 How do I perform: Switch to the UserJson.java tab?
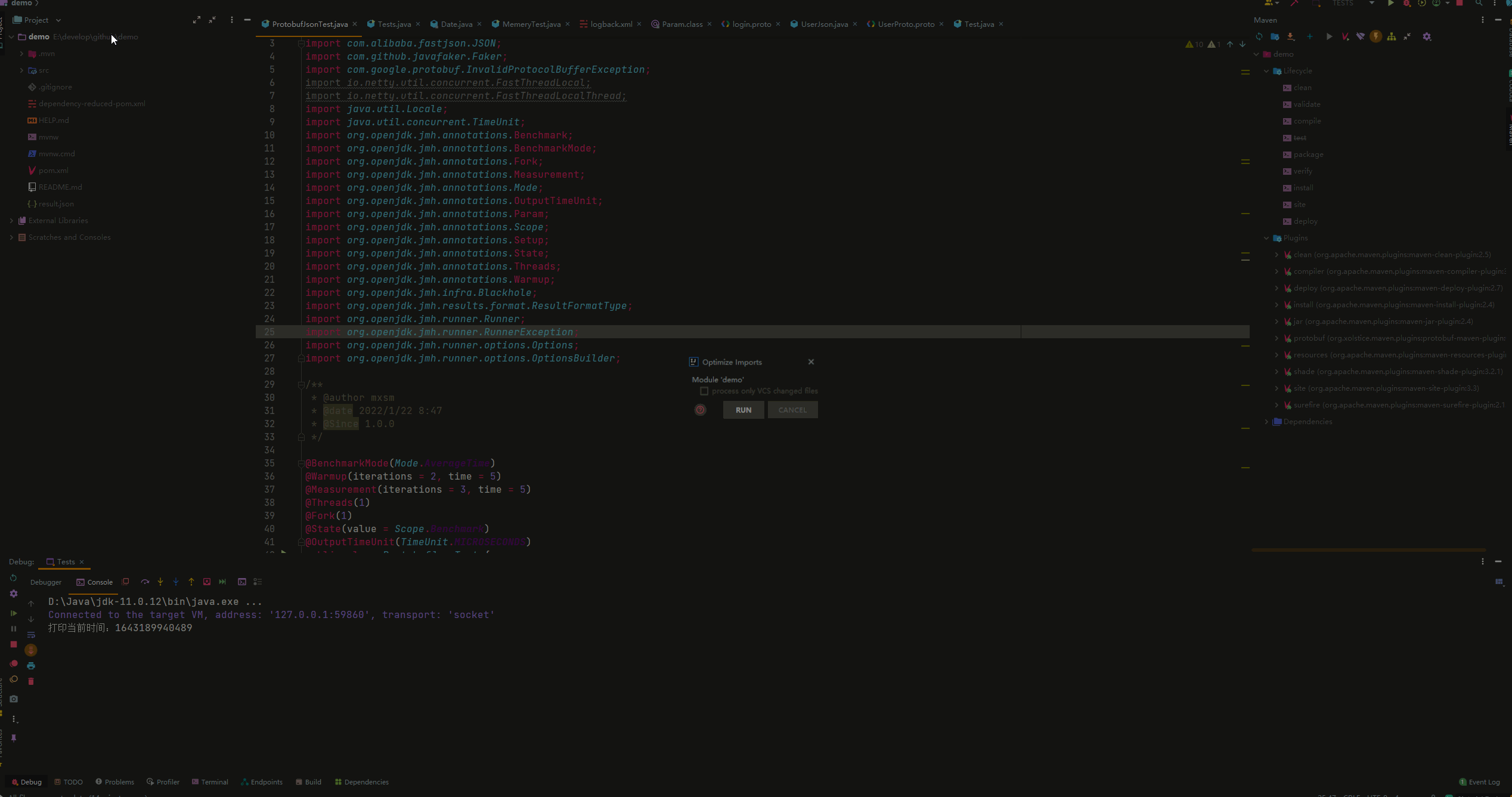tap(824, 24)
